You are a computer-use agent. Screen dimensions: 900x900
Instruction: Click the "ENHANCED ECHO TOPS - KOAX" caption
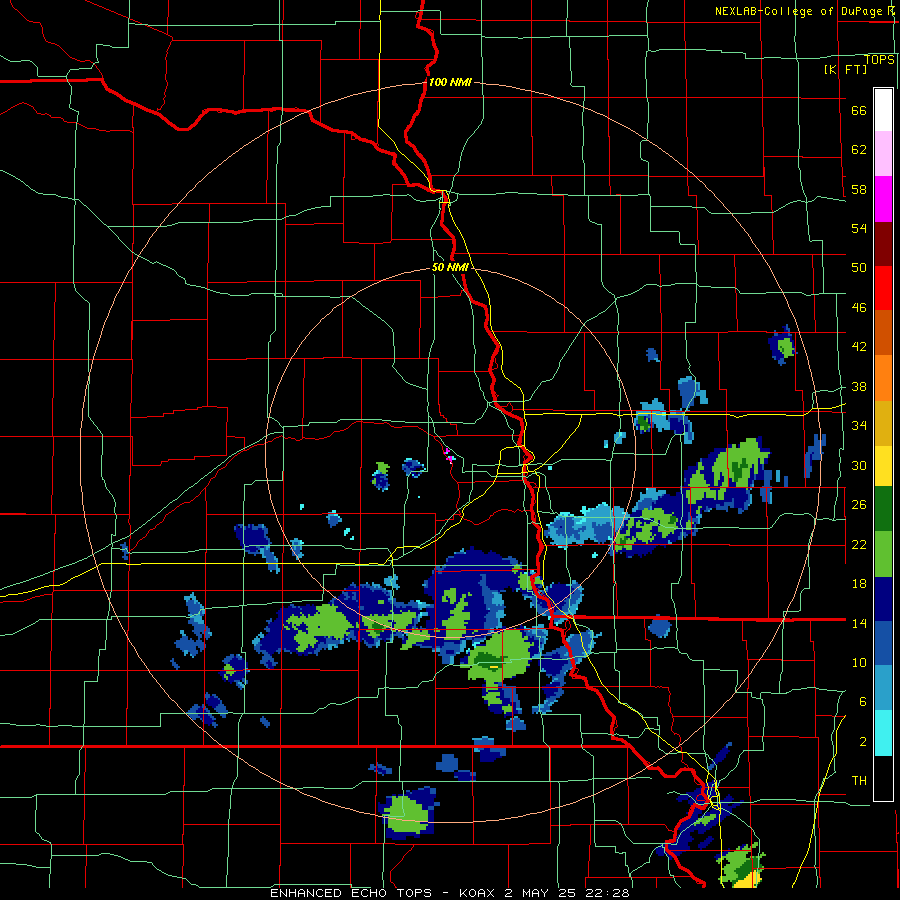[382, 893]
